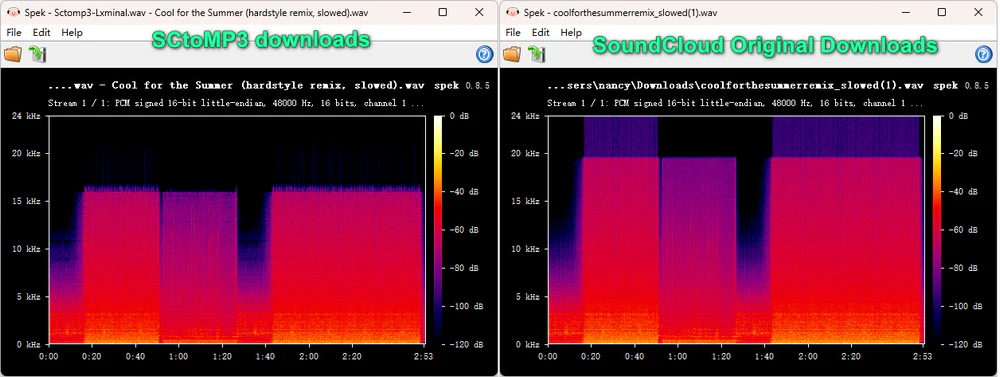1000x377 pixels.
Task: Click the '10 kHz' axis label in right window
Action: pos(525,249)
